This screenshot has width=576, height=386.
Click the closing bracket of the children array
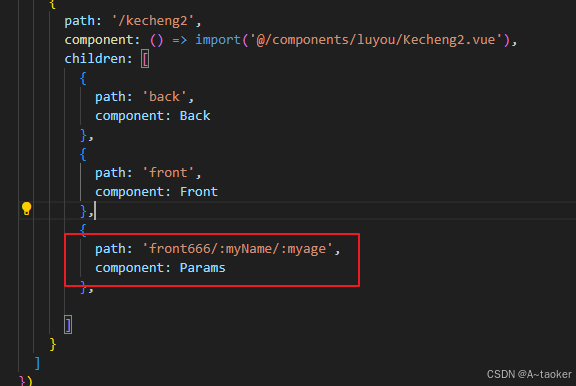pyautogui.click(x=68, y=325)
